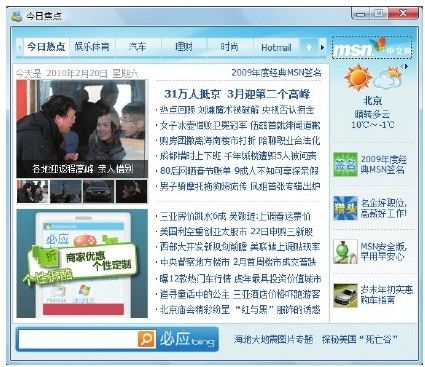Image resolution: width=425 pixels, height=367 pixels.
Task: Open the 海地大地震图片专题 link
Action: click(x=273, y=339)
